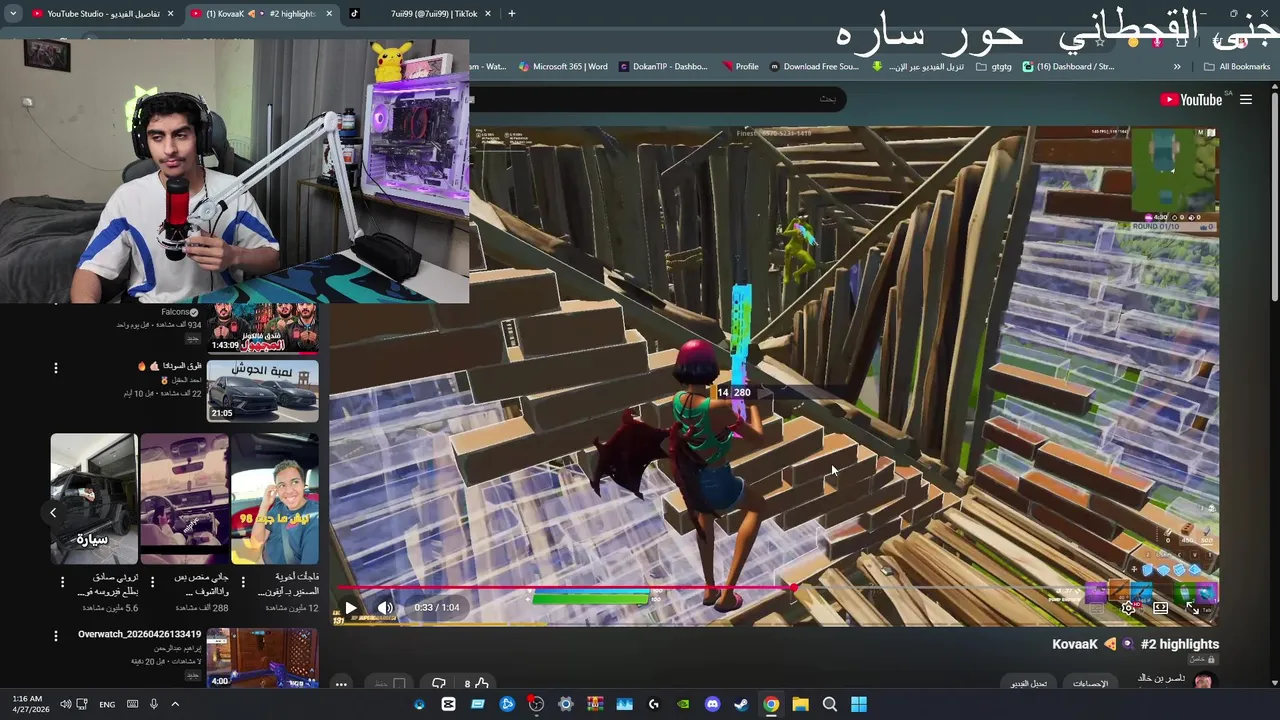Open (16) Dashboard / Str... bookmark

[1067, 67]
